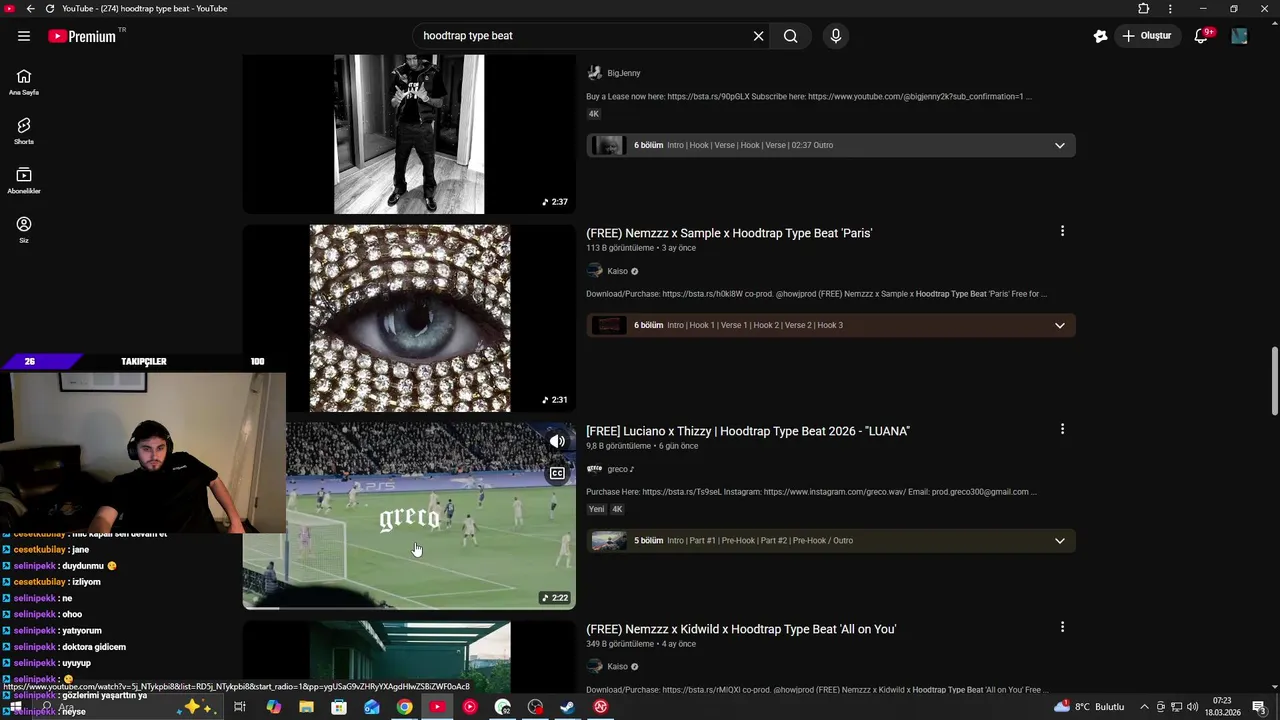Play the diamond eye 'Paris' thumbnail

(409, 318)
